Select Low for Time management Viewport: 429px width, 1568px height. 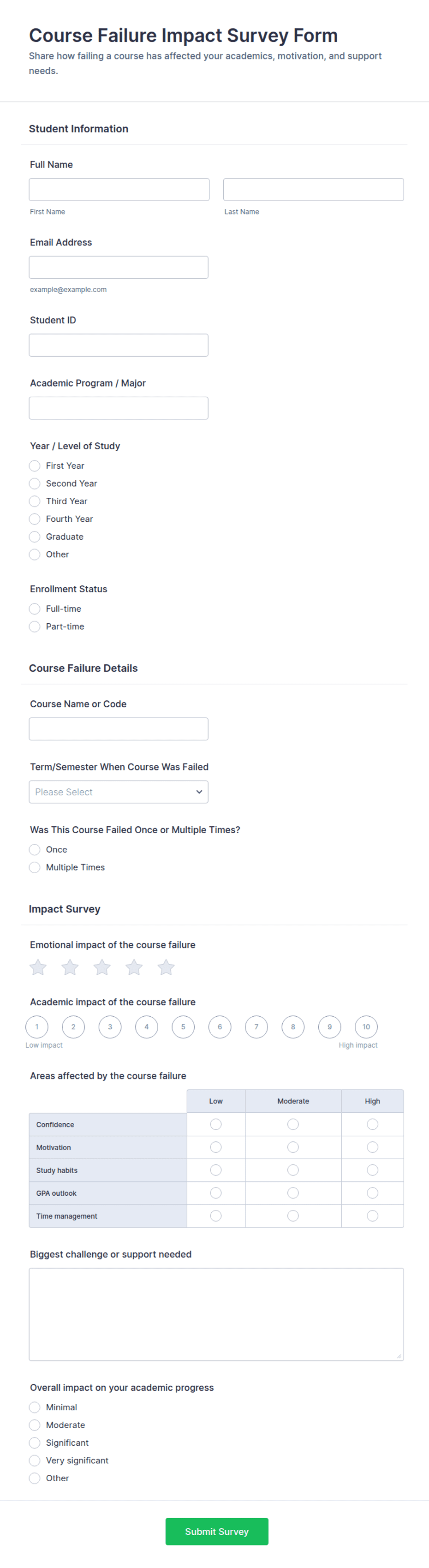[215, 1216]
